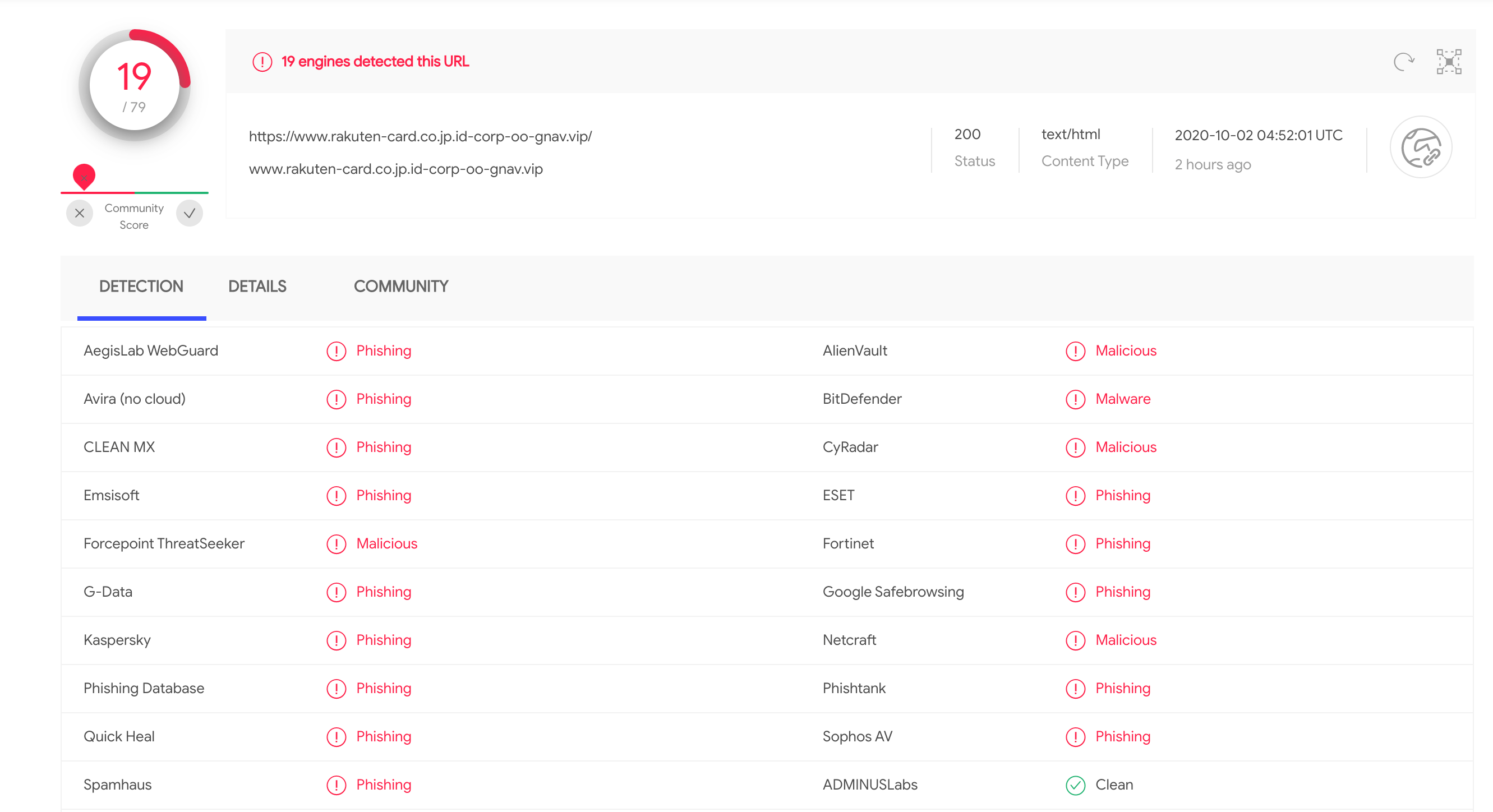The width and height of the screenshot is (1493, 812).
Task: Click the Netcraft malicious warning icon
Action: point(1075,640)
